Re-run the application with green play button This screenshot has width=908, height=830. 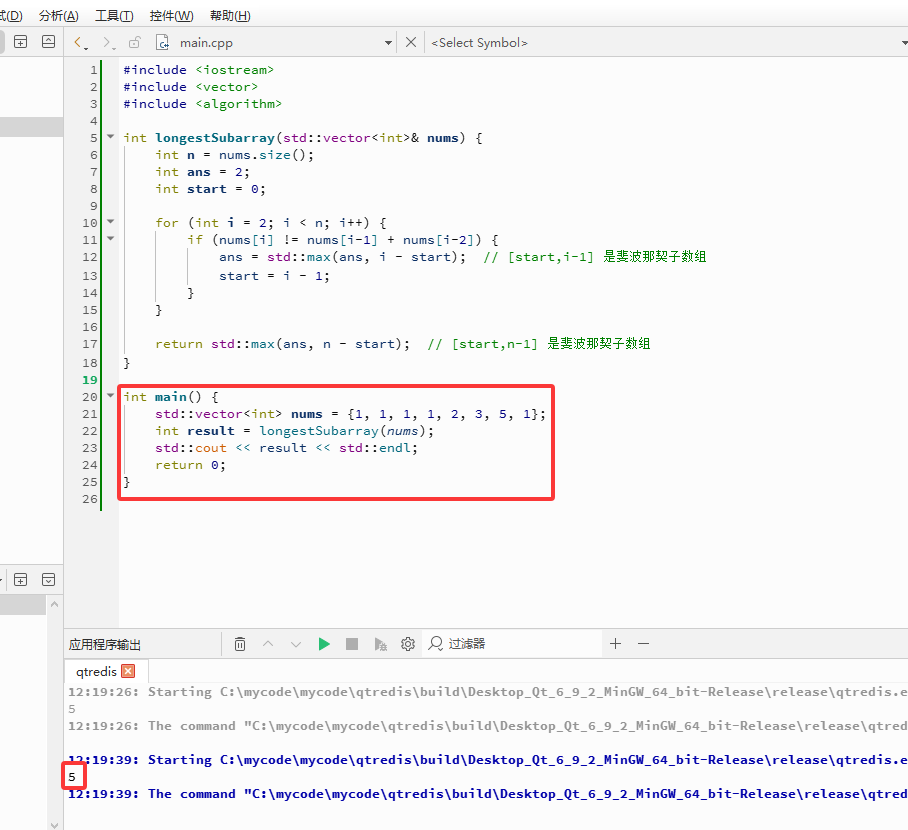[x=324, y=644]
